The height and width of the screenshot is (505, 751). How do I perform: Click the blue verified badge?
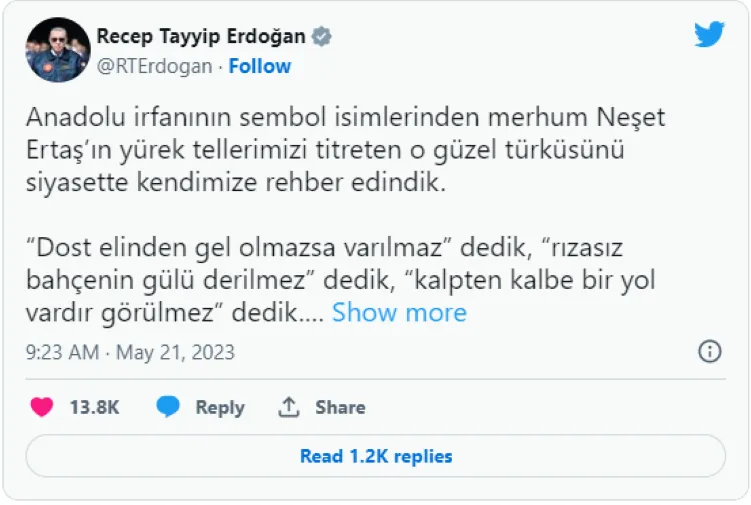321,37
